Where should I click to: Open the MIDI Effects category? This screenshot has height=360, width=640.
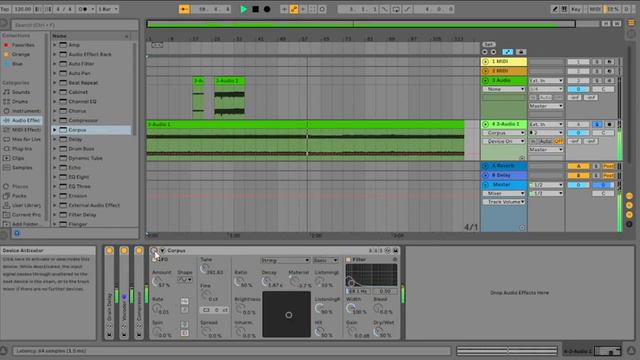(x=26, y=130)
